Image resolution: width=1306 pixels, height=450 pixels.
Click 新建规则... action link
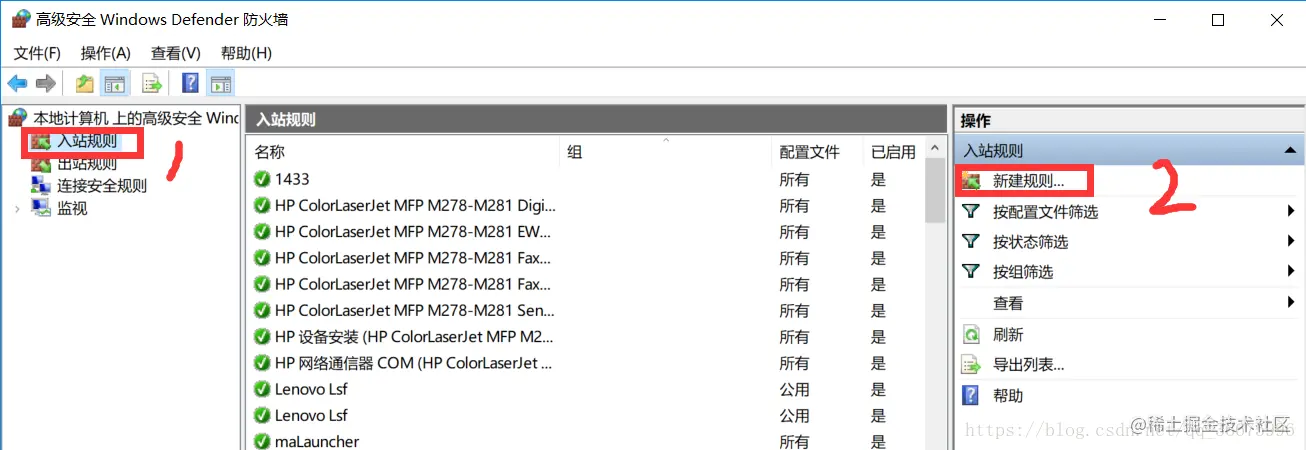[x=1028, y=182]
